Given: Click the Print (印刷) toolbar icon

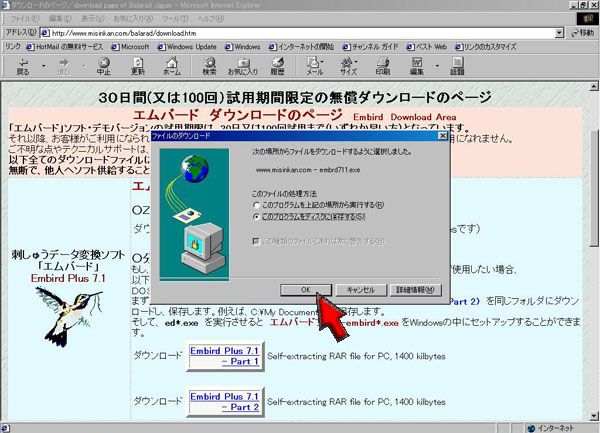Looking at the screenshot, I should click(383, 66).
